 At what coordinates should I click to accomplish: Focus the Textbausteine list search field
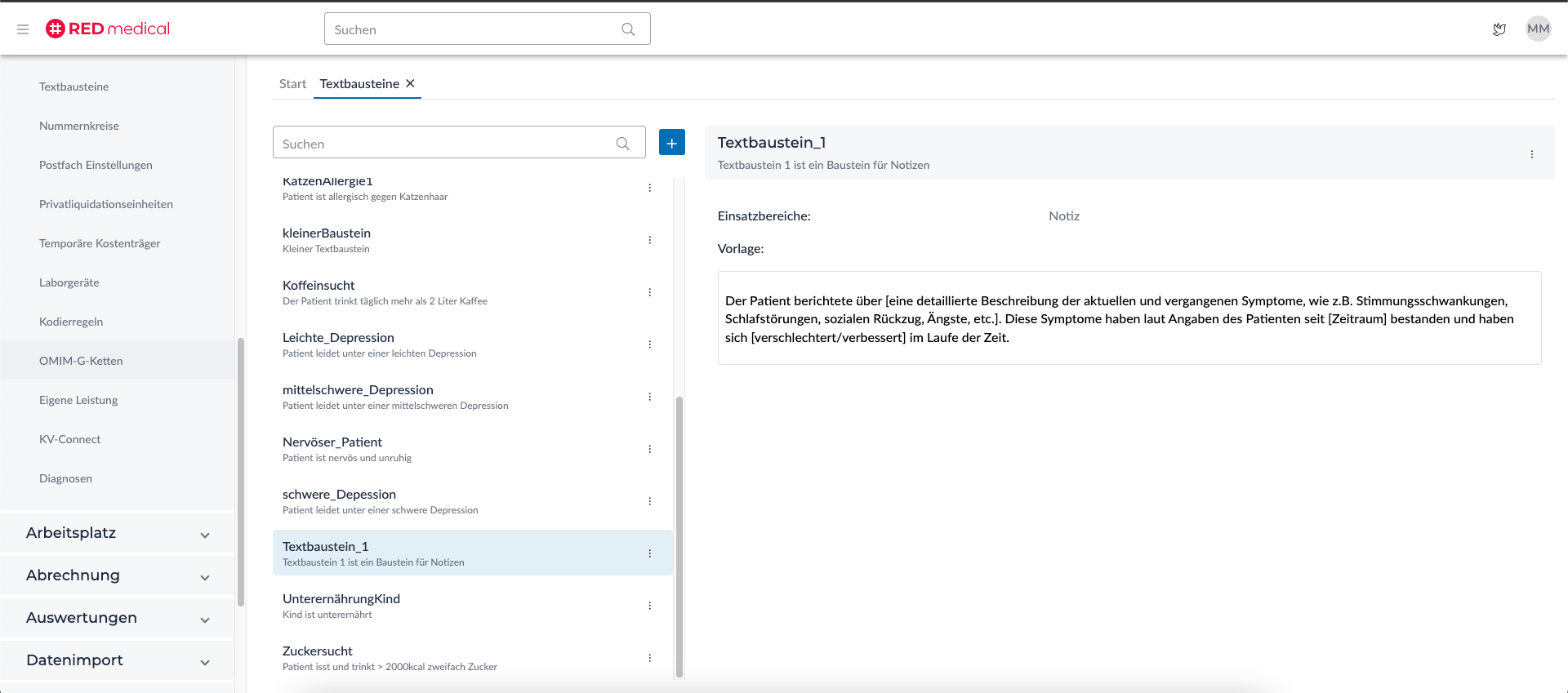[x=445, y=144]
